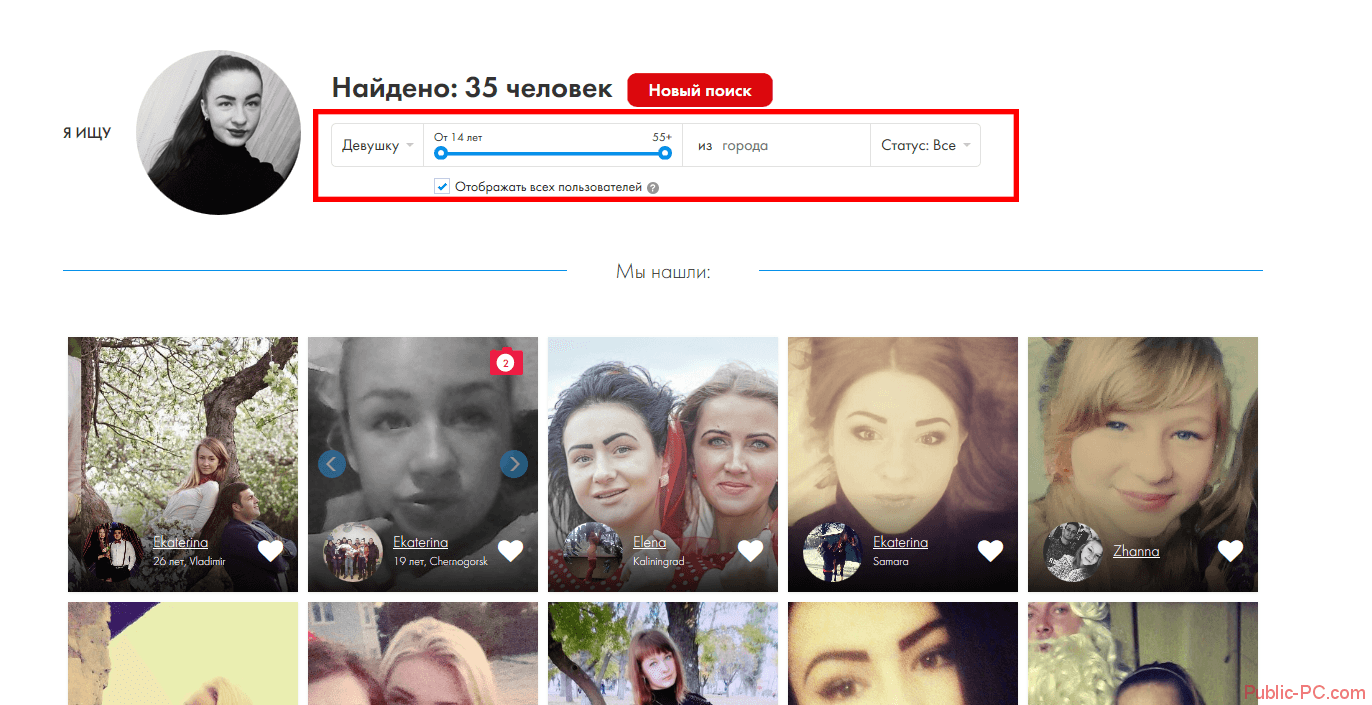The image size is (1372, 705).
Task: Click the maximum age 55+ slider handle
Action: tap(665, 153)
